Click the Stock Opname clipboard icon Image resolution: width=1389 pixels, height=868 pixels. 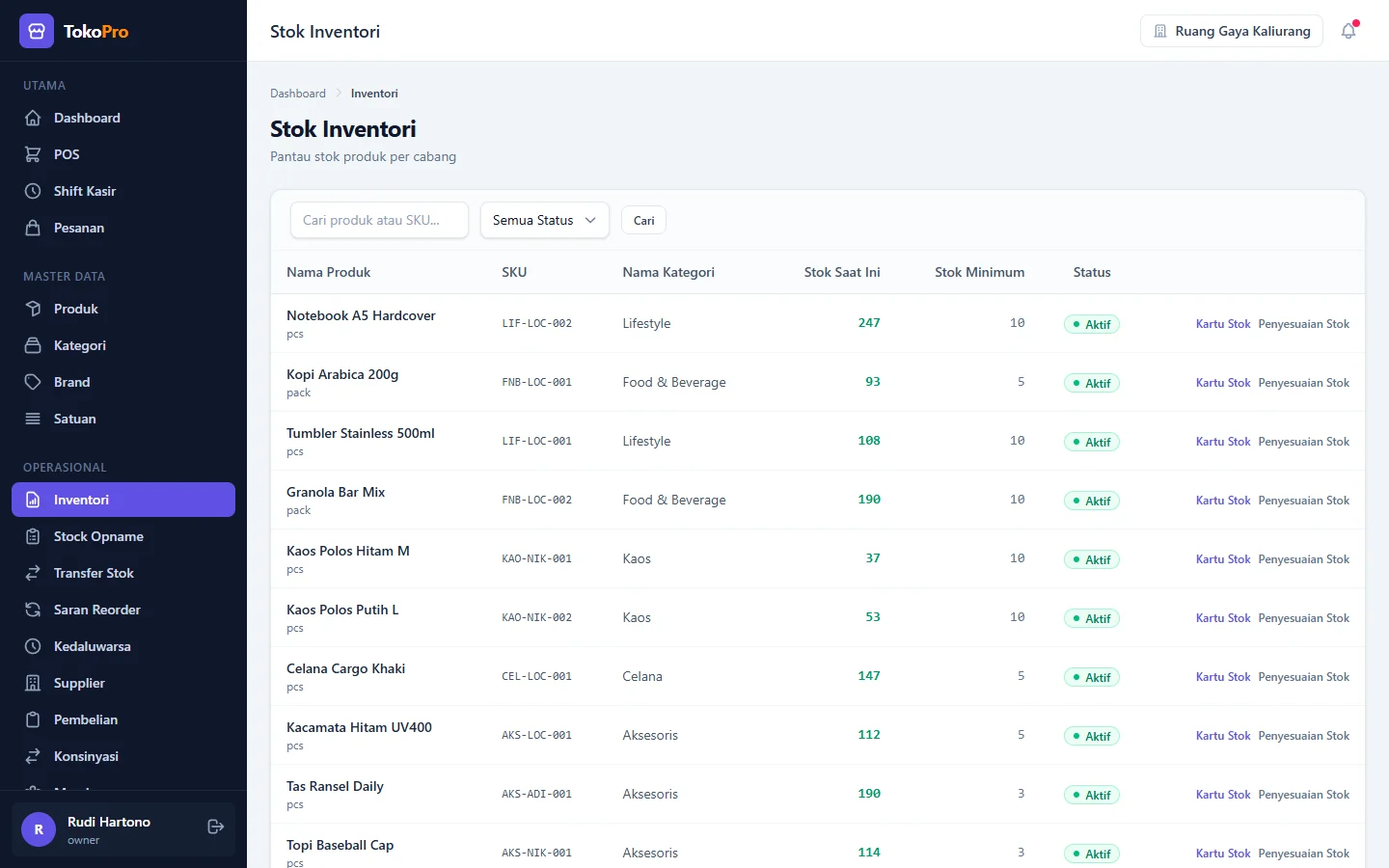pos(33,536)
